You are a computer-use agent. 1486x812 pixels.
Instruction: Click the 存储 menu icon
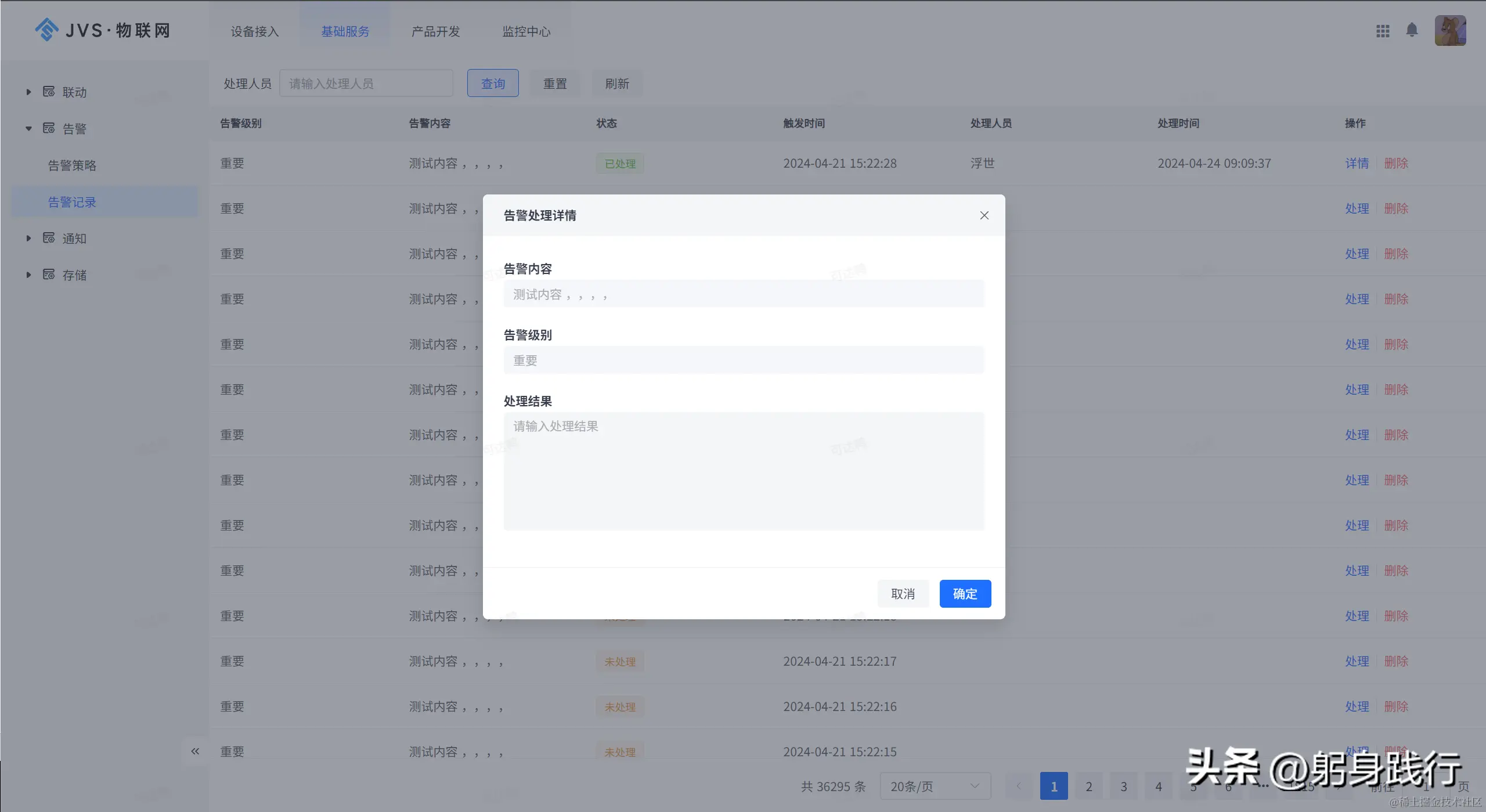[49, 275]
